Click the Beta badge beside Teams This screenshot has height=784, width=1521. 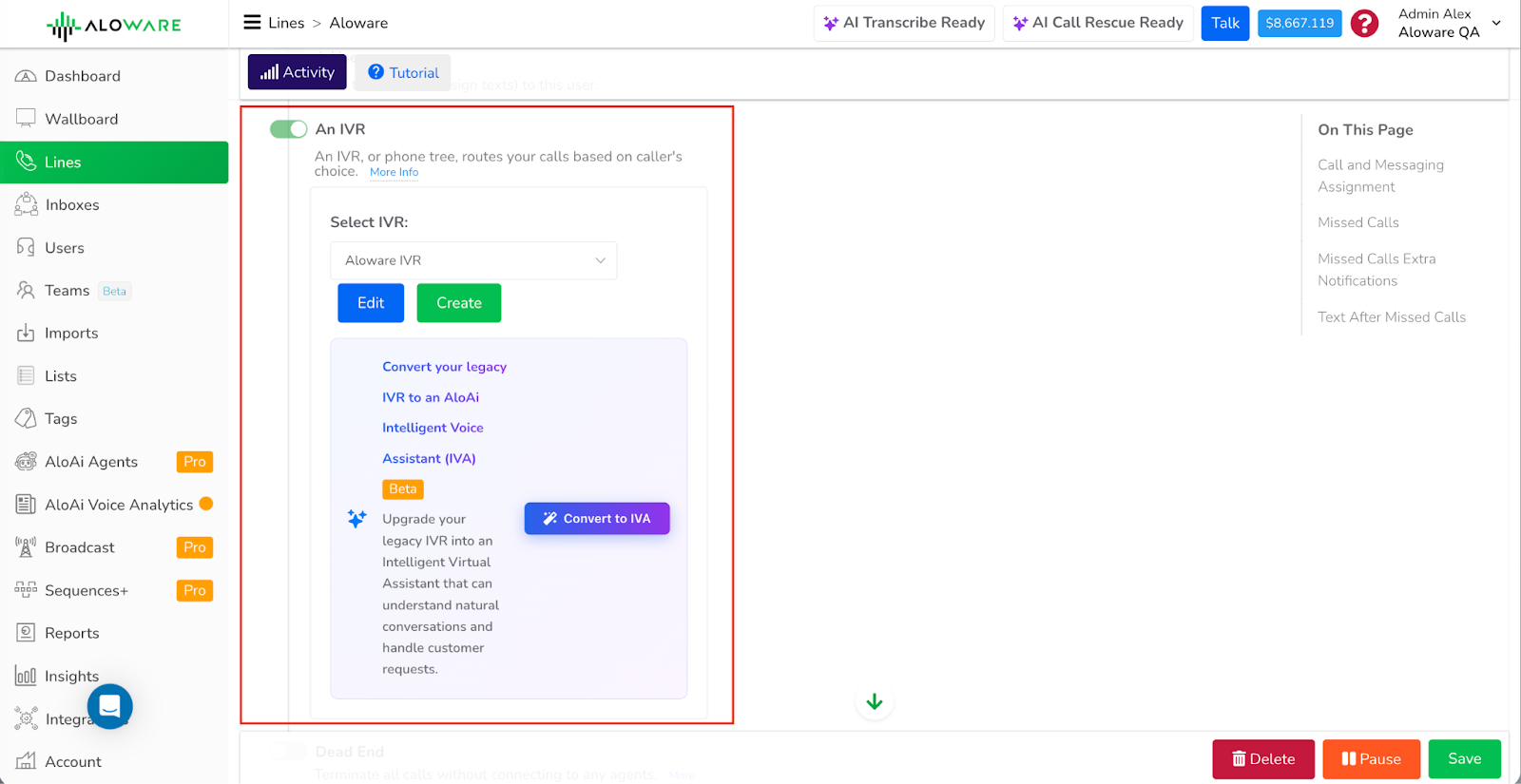[115, 291]
